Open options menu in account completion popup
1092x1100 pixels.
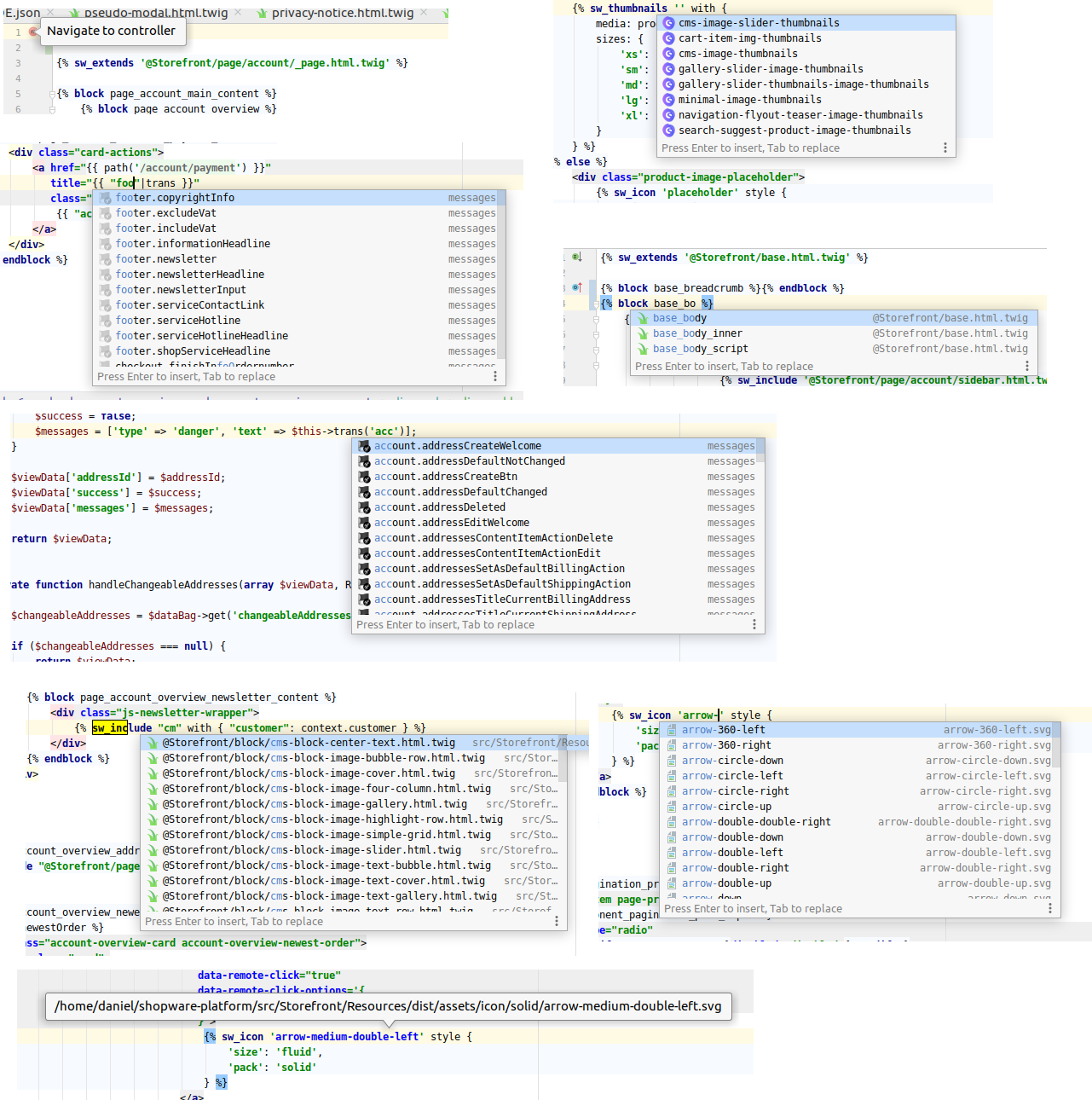[754, 625]
